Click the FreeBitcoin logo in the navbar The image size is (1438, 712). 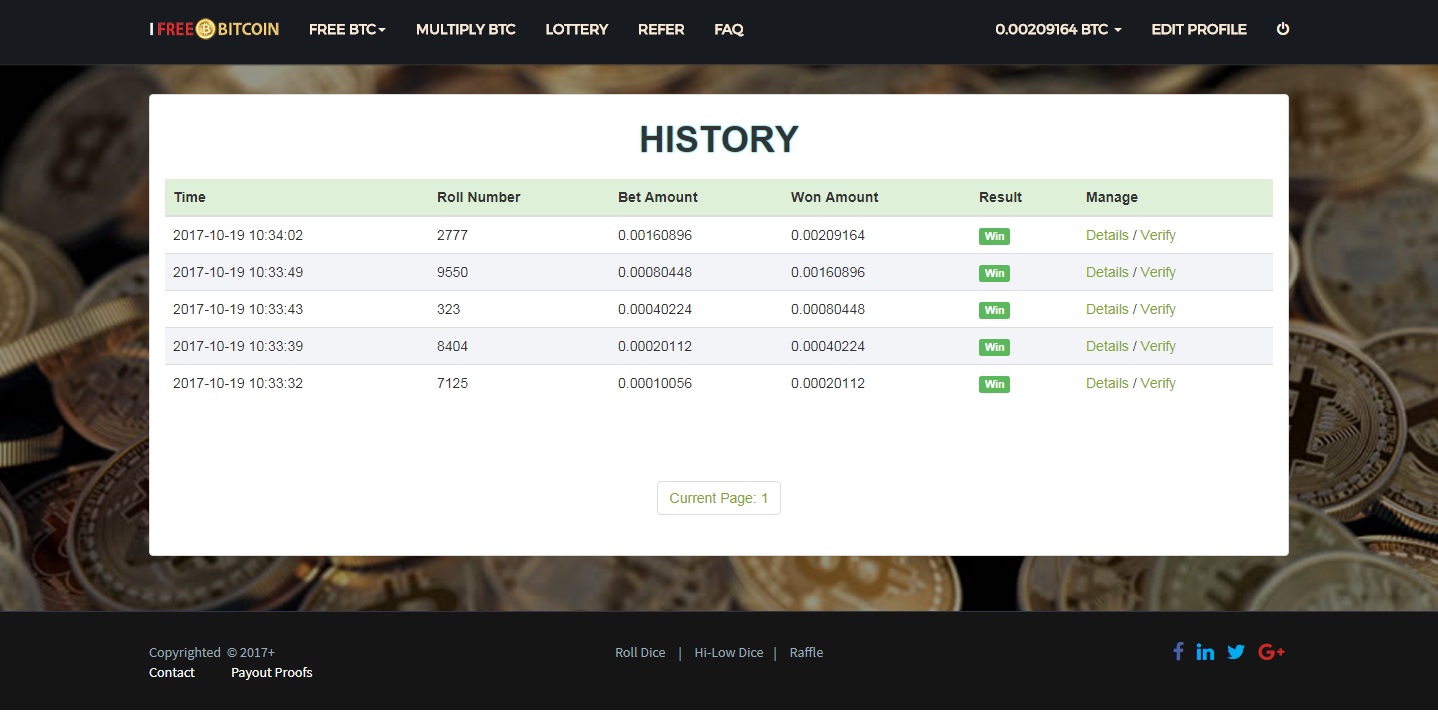pyautogui.click(x=214, y=29)
